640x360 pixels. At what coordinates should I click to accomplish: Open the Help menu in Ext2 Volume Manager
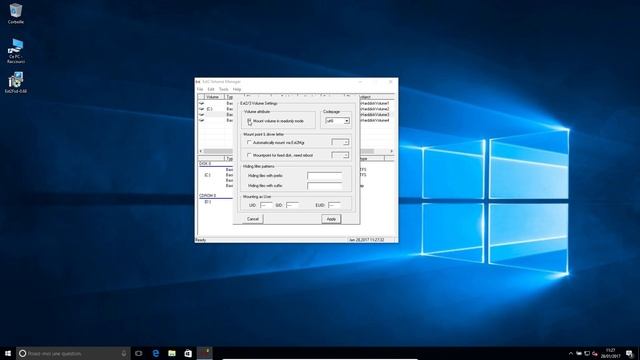(x=237, y=89)
